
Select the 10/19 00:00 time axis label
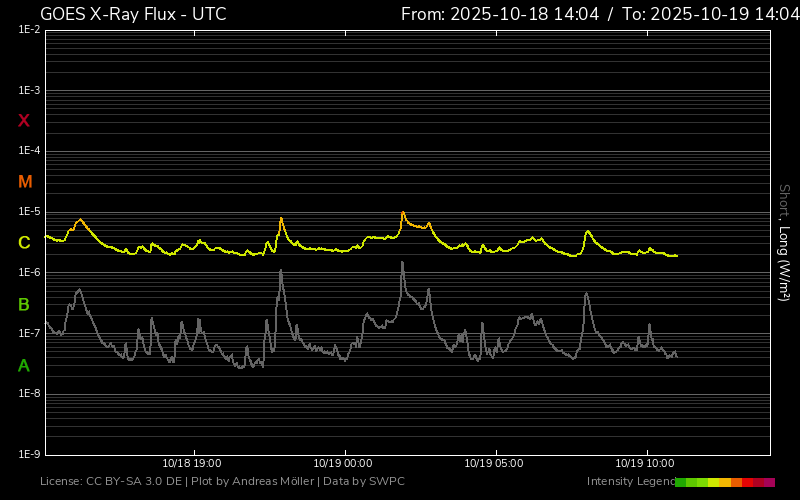[343, 464]
